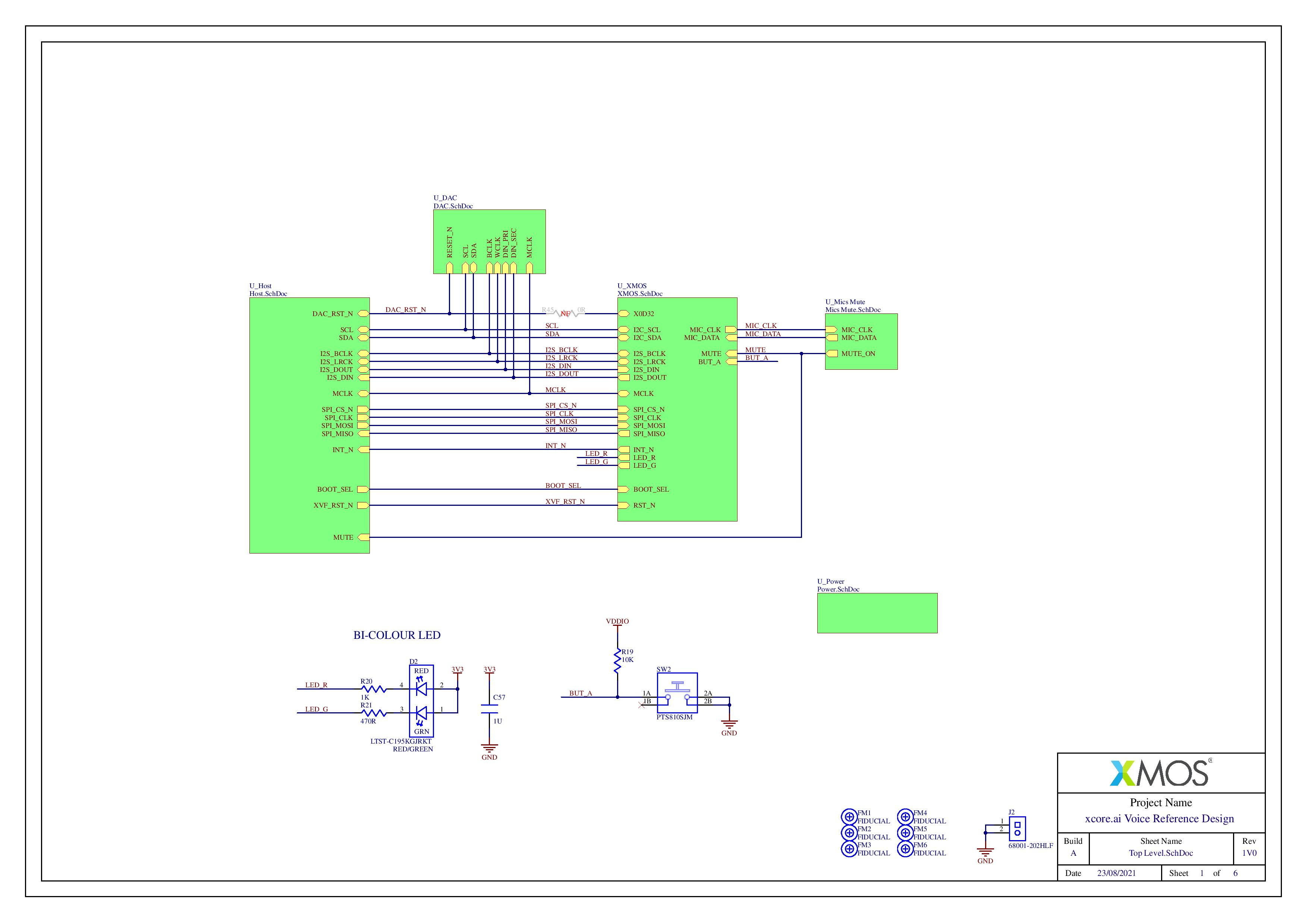
Task: Click the xcore.ai Voice Reference Design title
Action: (x=1159, y=819)
